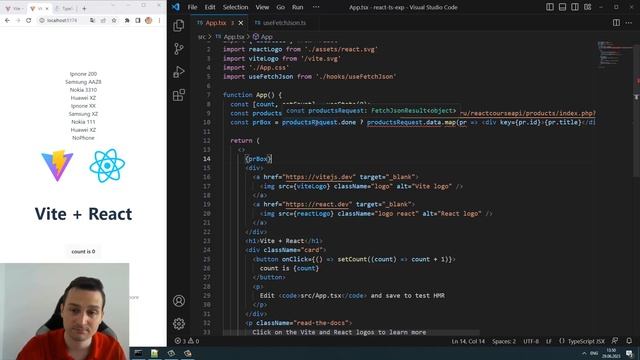The width and height of the screenshot is (640, 360).
Task: Close the active browser tab
Action: coord(47,8)
